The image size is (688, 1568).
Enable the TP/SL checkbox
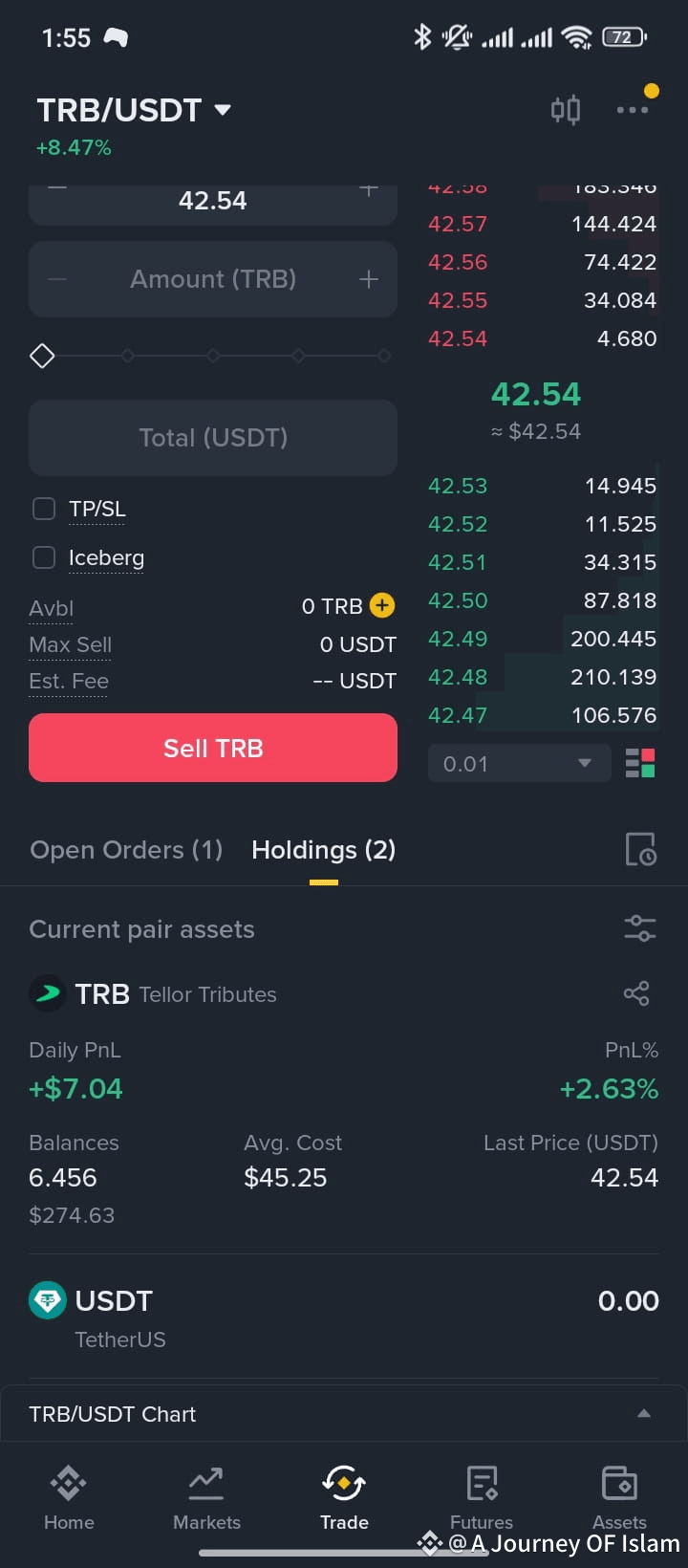(x=44, y=509)
